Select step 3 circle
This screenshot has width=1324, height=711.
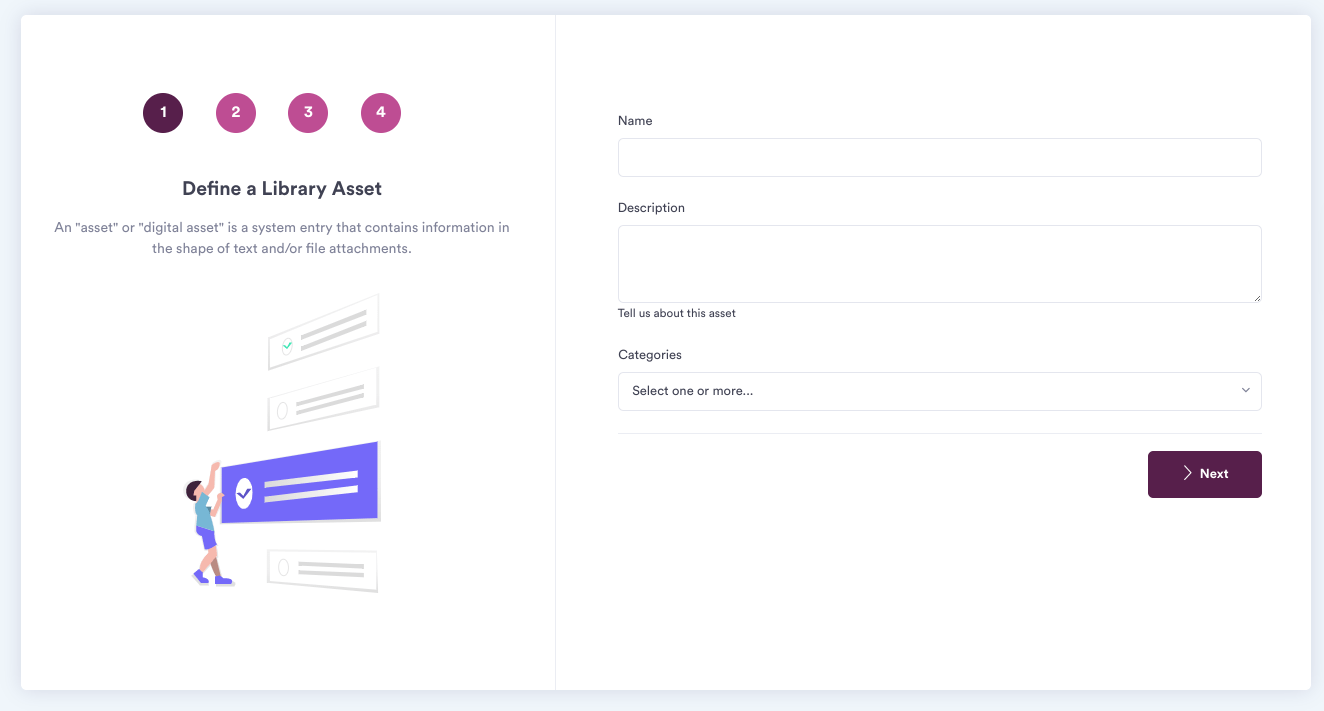click(x=308, y=113)
